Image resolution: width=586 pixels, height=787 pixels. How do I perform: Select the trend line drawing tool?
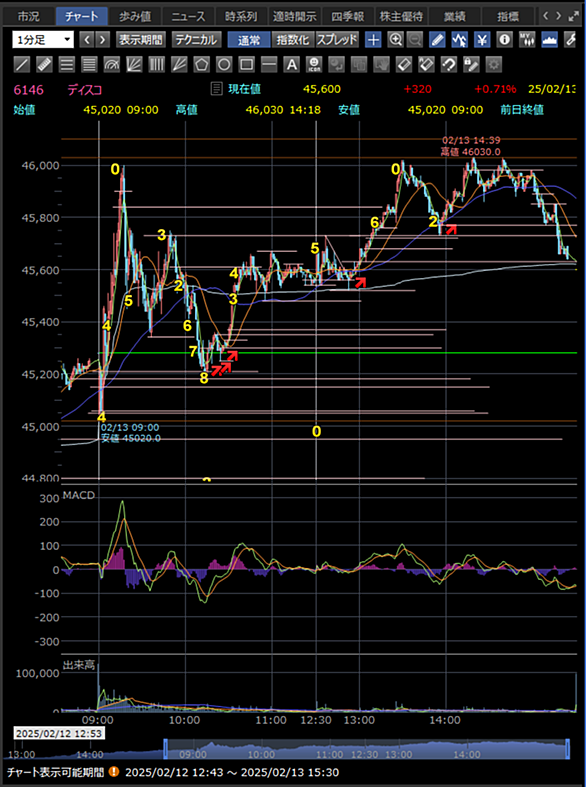(22, 64)
